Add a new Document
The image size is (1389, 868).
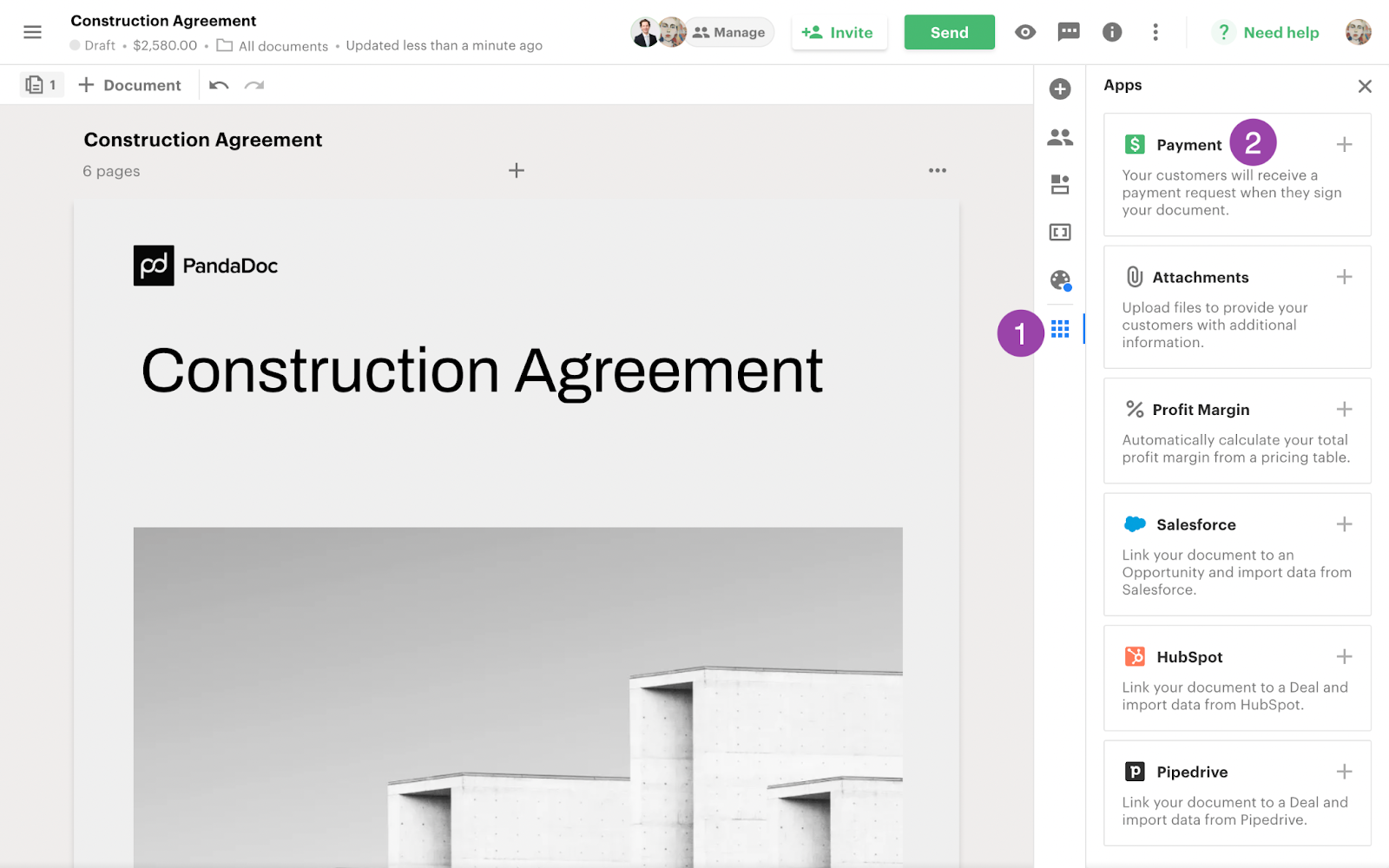point(129,85)
